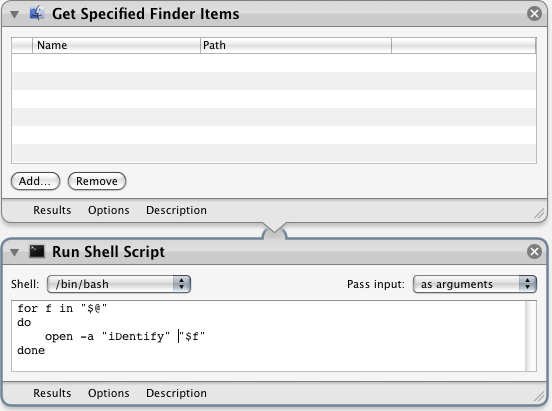Click the Remove button
Image resolution: width=552 pixels, height=411 pixels.
[x=97, y=181]
